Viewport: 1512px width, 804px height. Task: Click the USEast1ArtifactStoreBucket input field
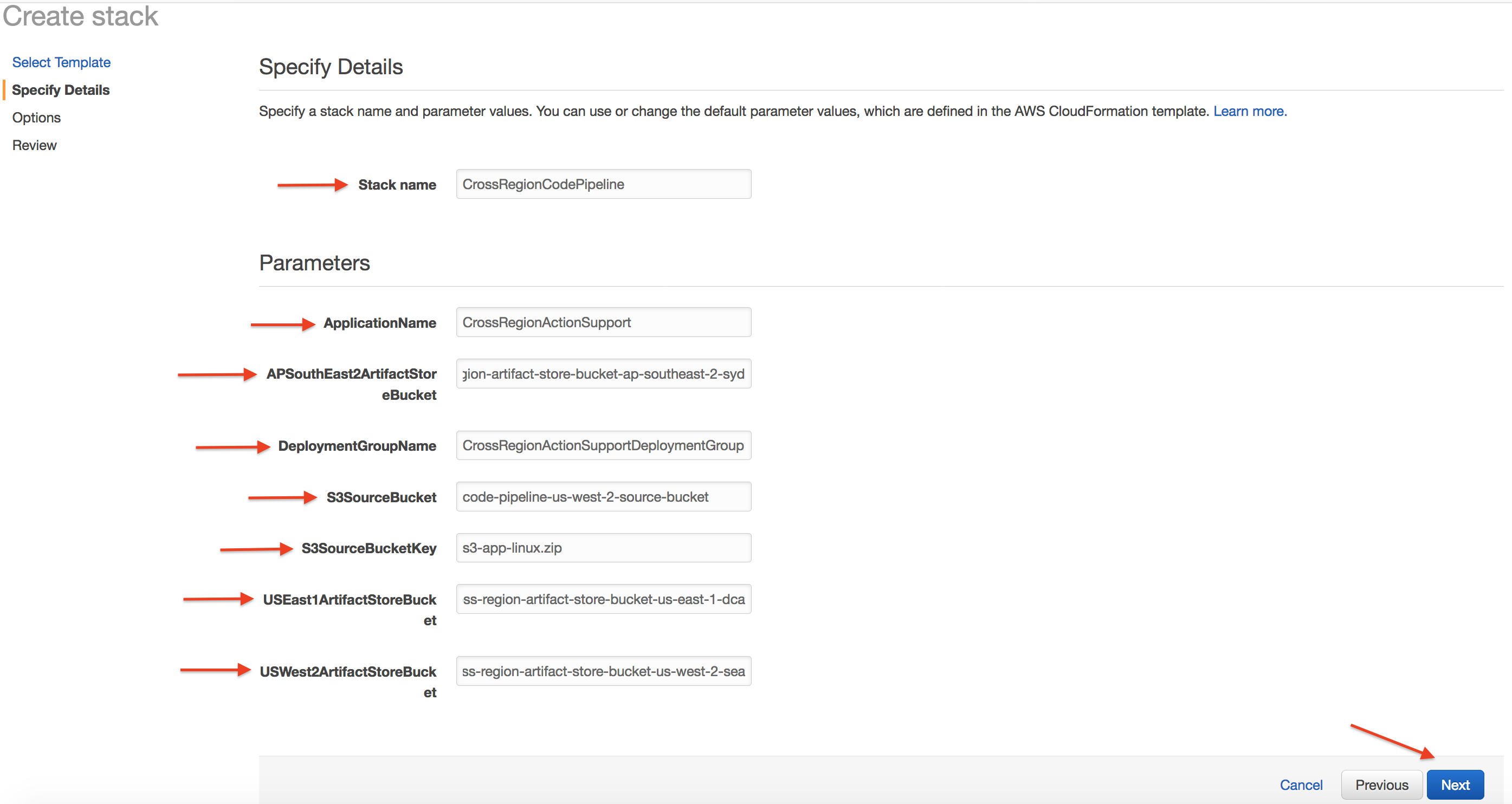click(603, 599)
